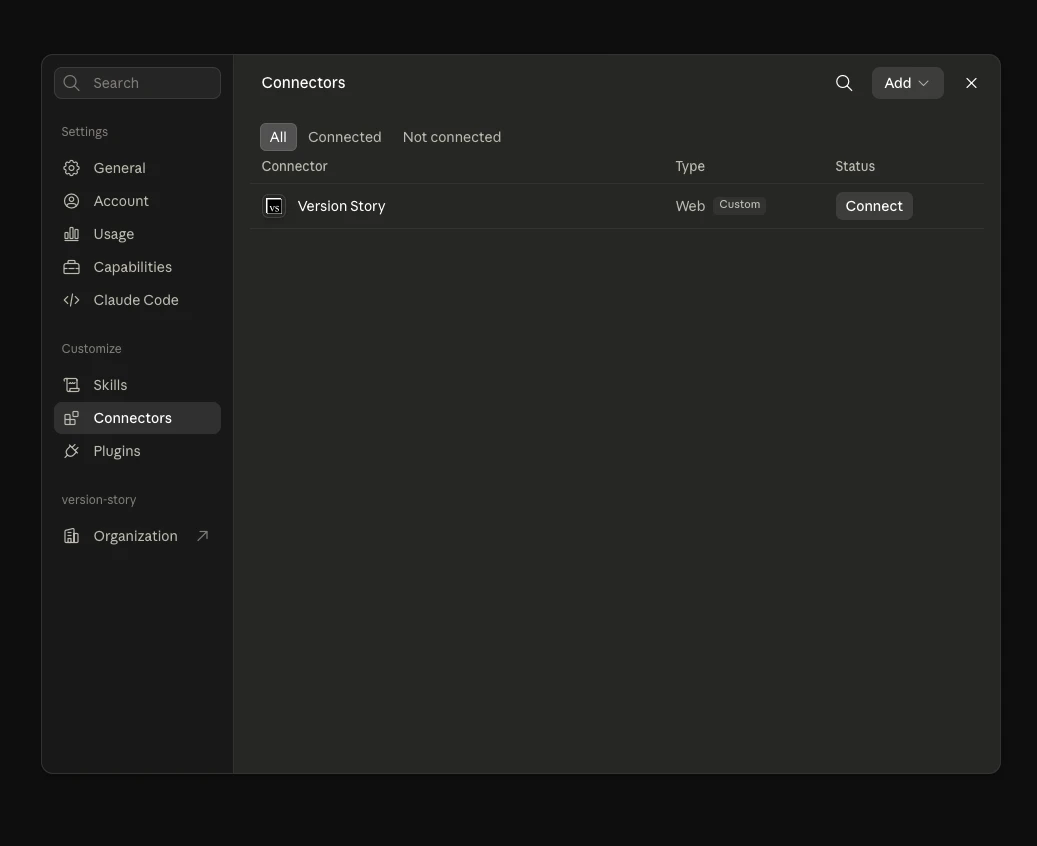This screenshot has height=846, width=1037.
Task: Open the Add dropdown menu
Action: (907, 83)
